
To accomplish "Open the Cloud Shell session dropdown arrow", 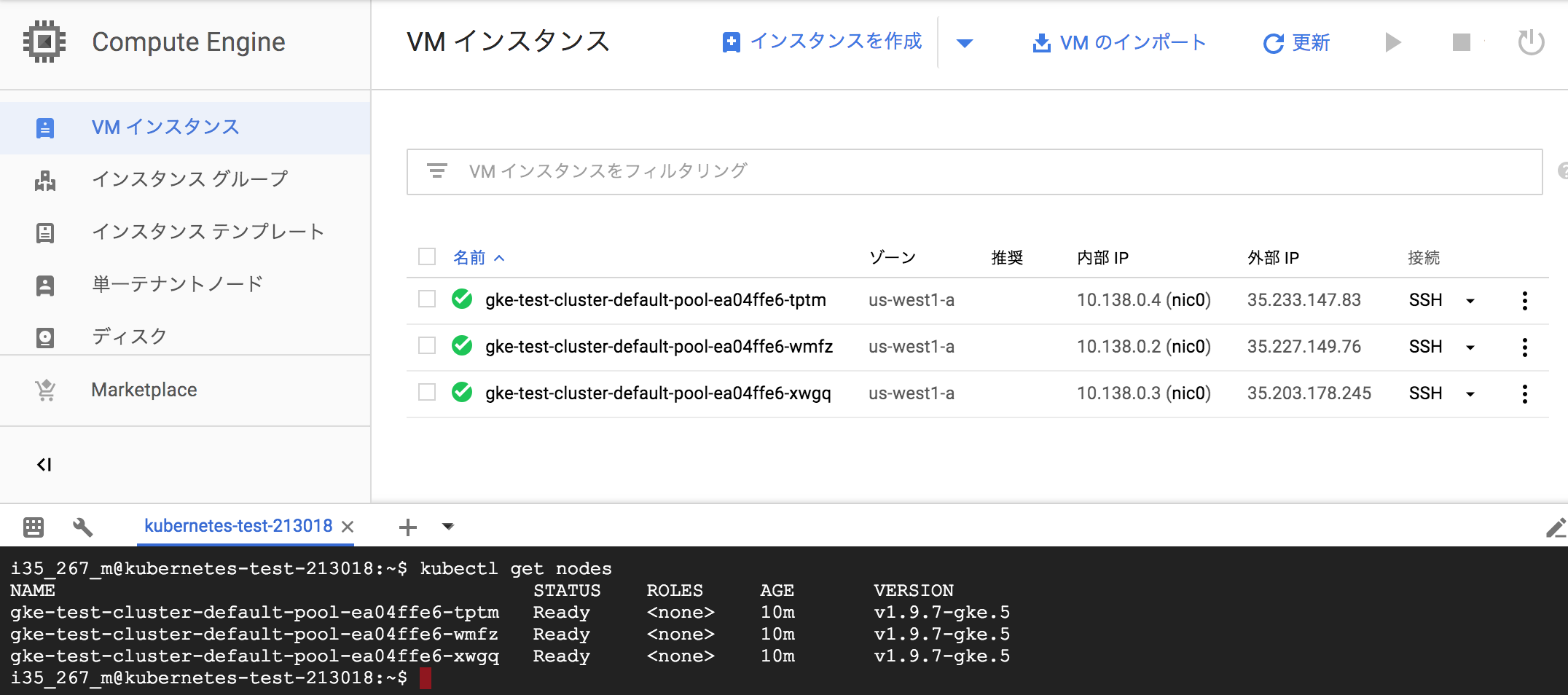I will 448,527.
